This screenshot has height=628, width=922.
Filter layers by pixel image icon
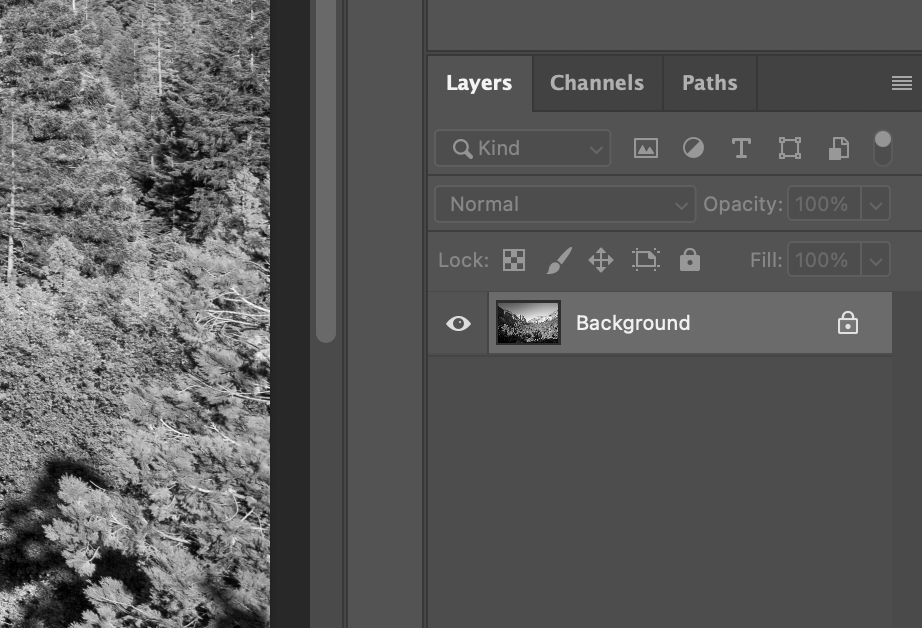645,148
